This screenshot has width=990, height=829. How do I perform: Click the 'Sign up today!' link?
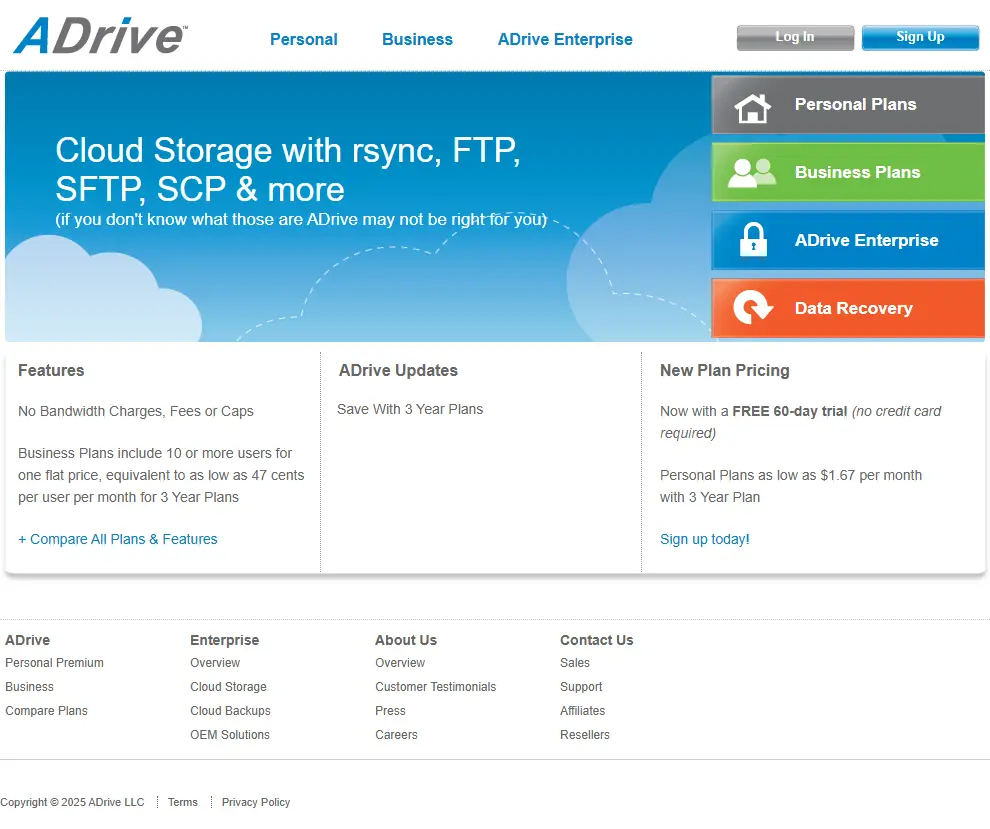(x=705, y=539)
